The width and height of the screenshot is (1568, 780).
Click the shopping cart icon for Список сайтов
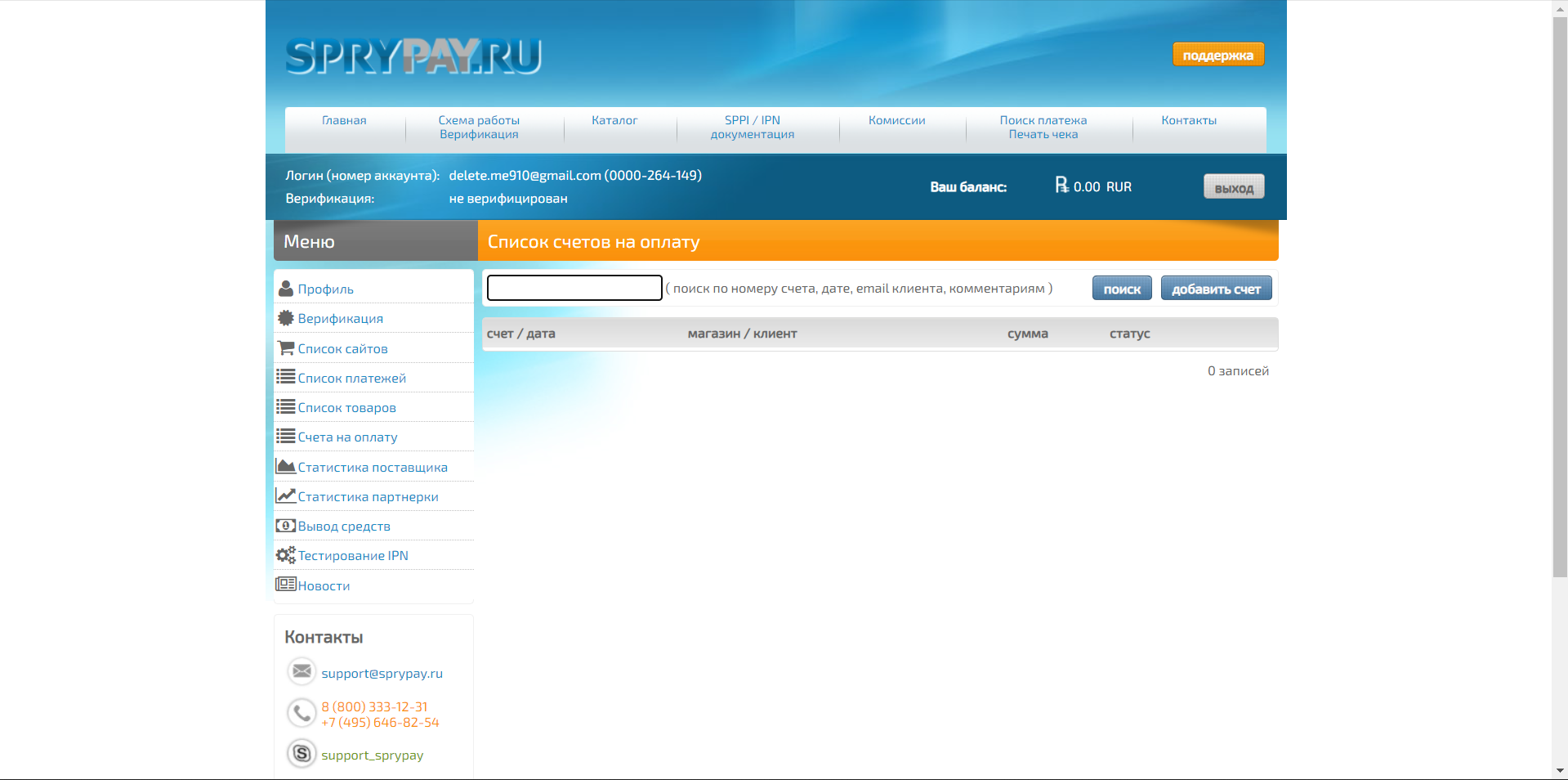click(286, 347)
